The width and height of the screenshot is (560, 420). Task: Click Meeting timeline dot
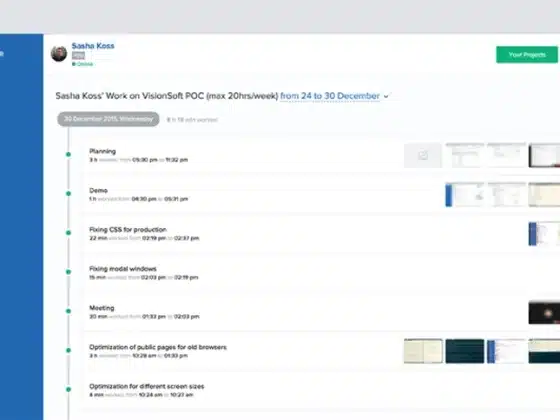(x=68, y=311)
